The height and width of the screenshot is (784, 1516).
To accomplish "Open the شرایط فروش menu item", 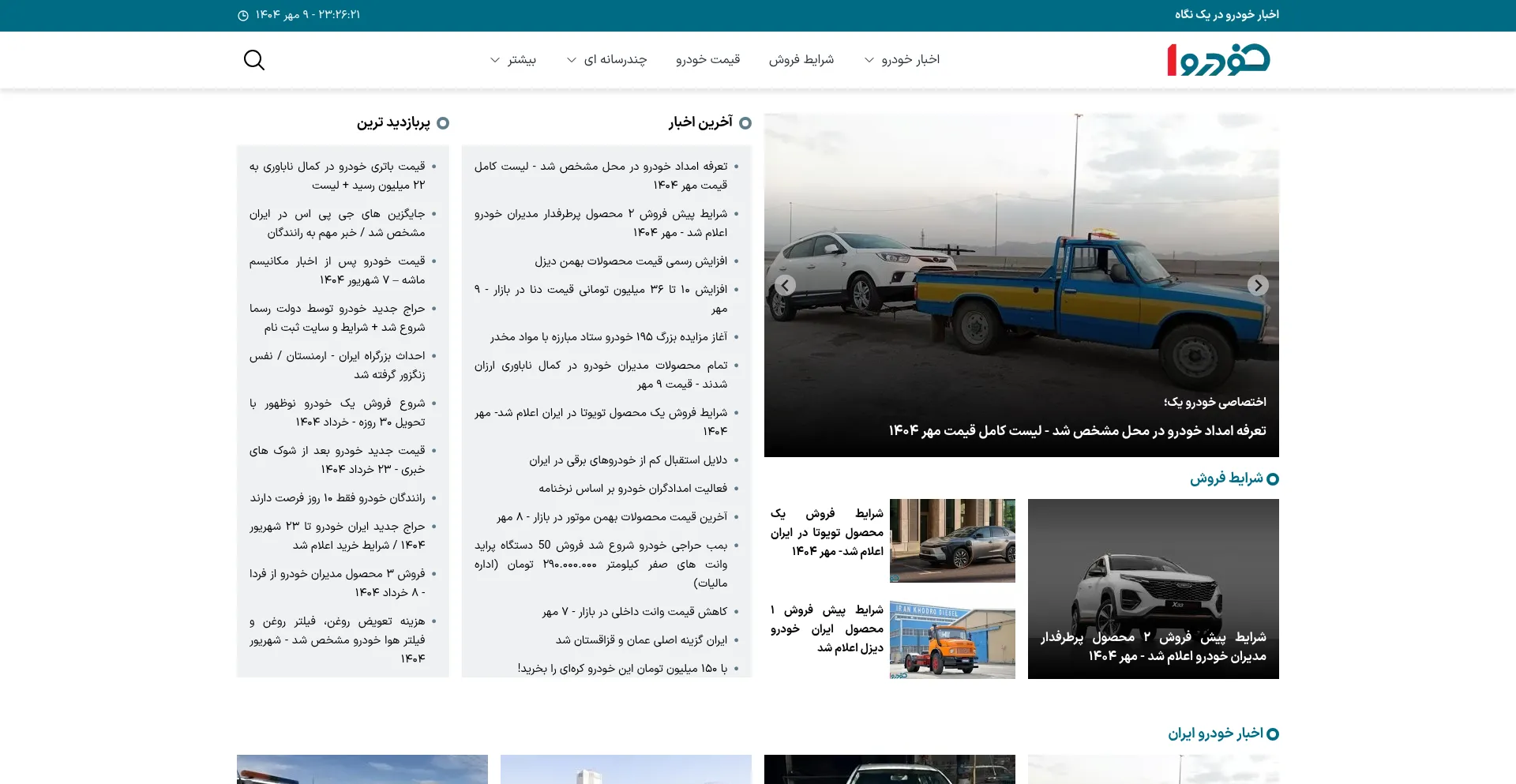I will click(x=801, y=60).
